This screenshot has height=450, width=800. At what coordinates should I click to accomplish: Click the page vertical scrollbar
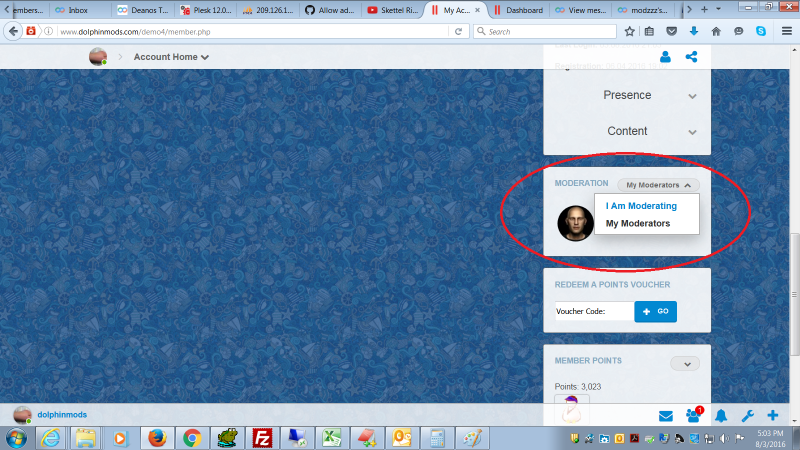794,294
